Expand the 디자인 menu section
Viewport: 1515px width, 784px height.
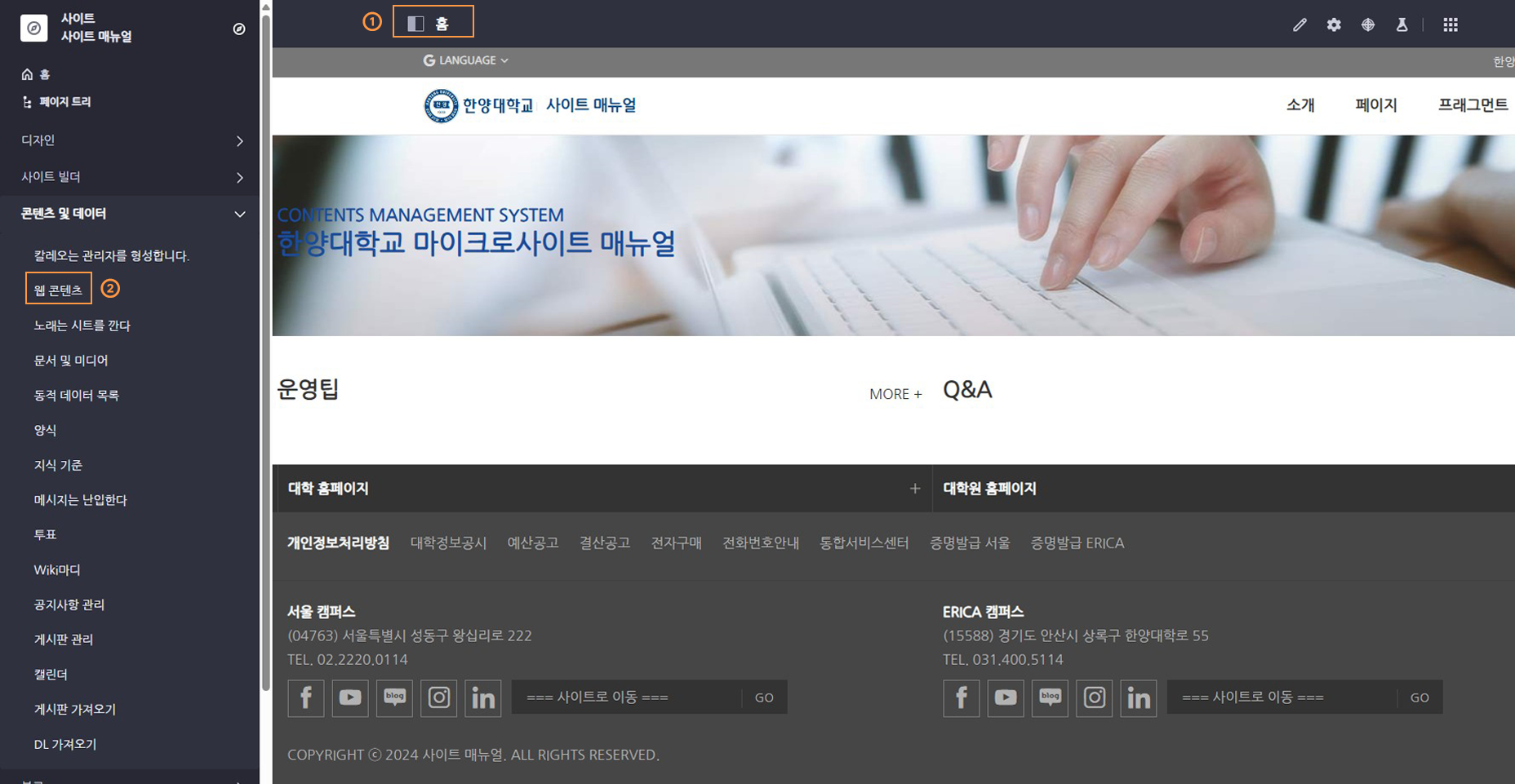(x=131, y=140)
